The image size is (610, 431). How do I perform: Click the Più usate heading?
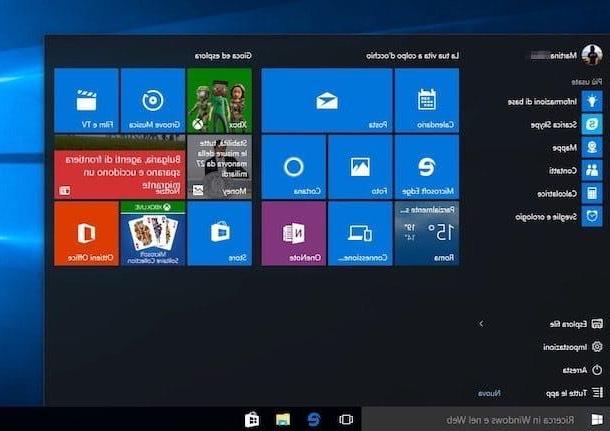tap(587, 82)
